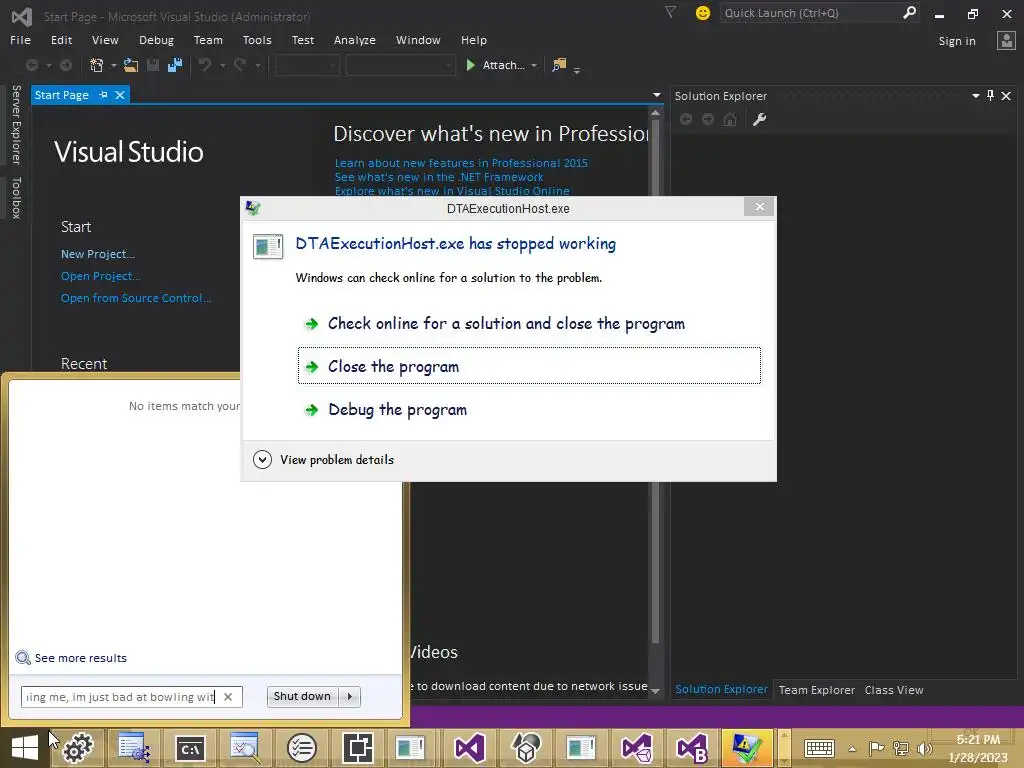
Task: Click the Solution Explorer Forward icon
Action: [x=708, y=120]
